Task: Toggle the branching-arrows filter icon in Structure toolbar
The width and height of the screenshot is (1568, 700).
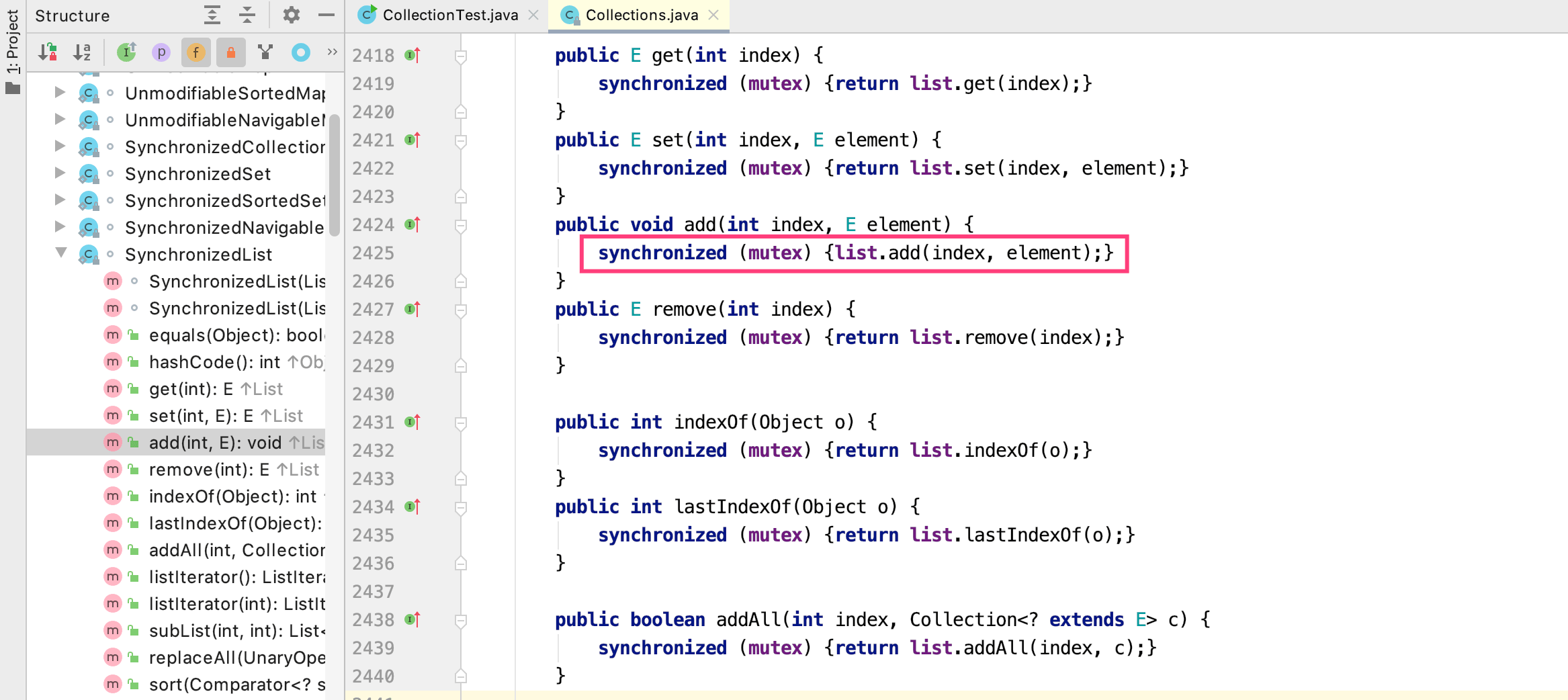Action: point(266,52)
